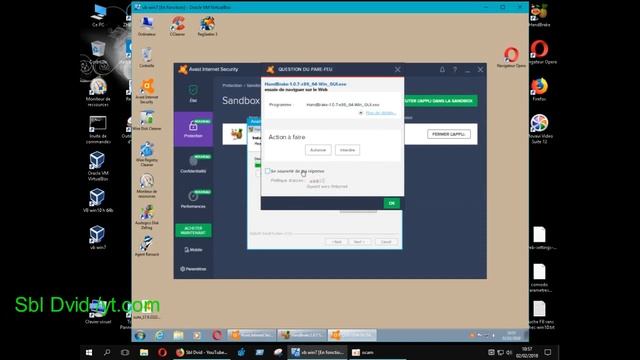Click the Interdire button in firewall dialog

347,150
